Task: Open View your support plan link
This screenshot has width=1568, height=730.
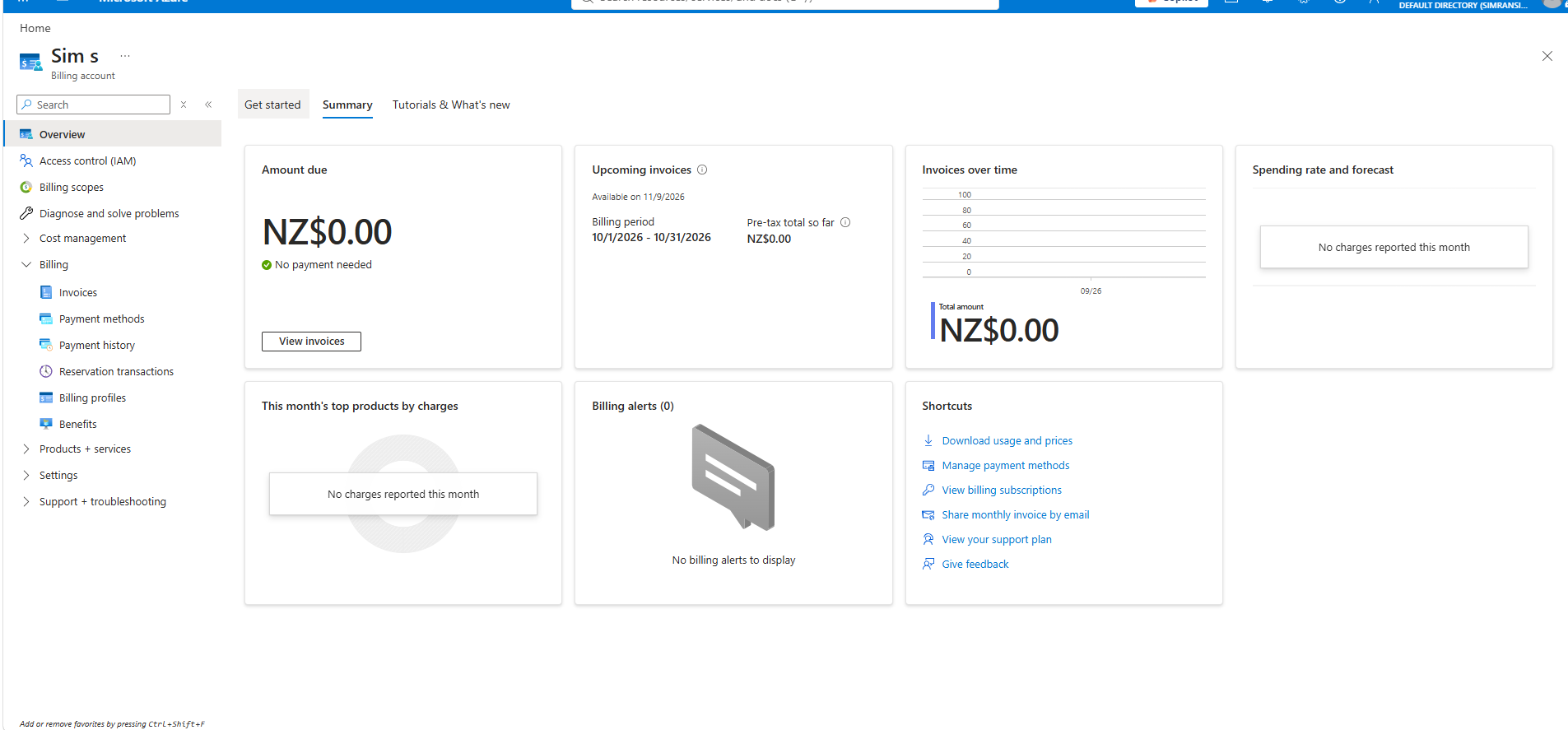Action: point(997,539)
